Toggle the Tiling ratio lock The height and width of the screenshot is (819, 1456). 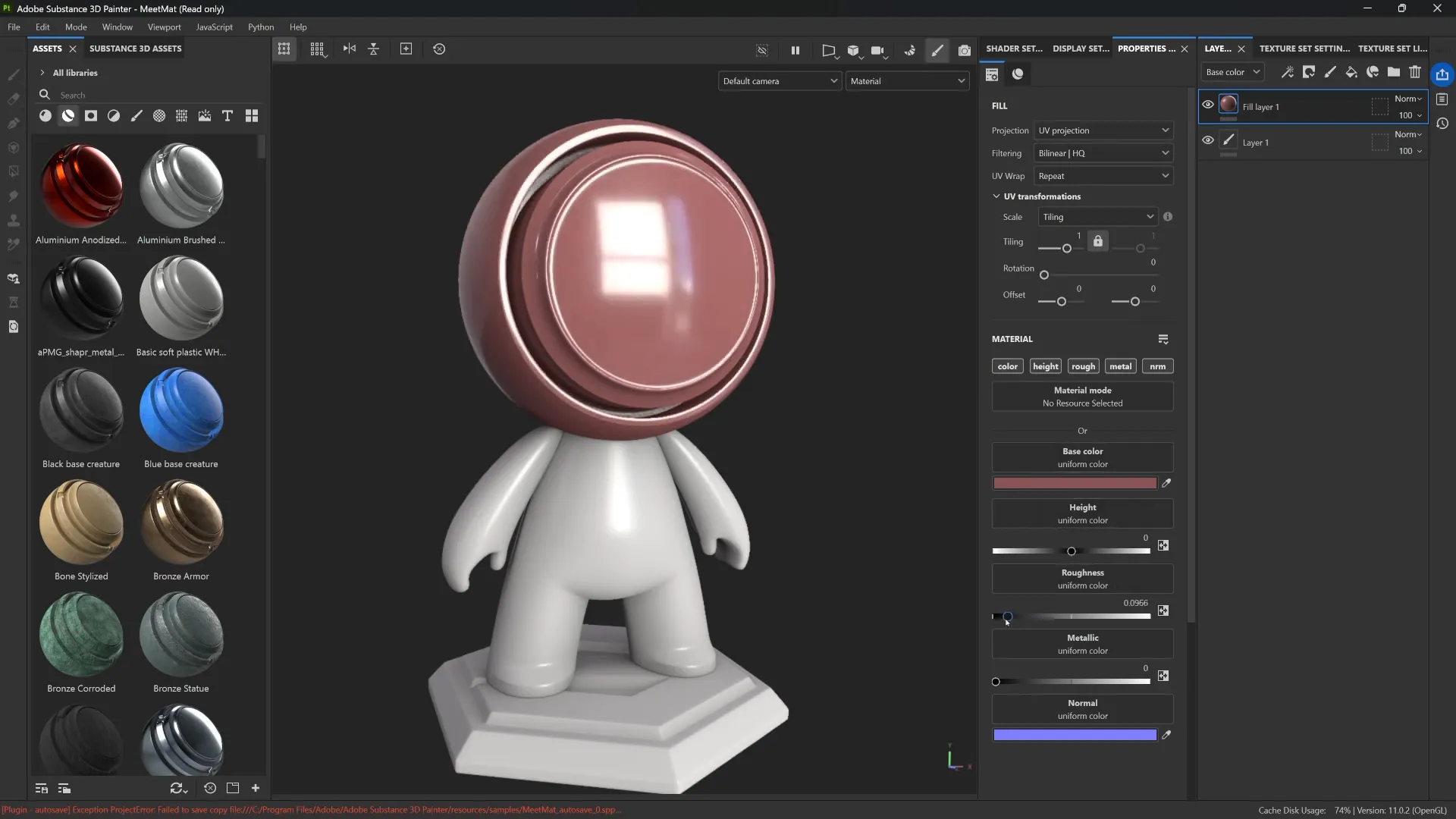[x=1098, y=241]
